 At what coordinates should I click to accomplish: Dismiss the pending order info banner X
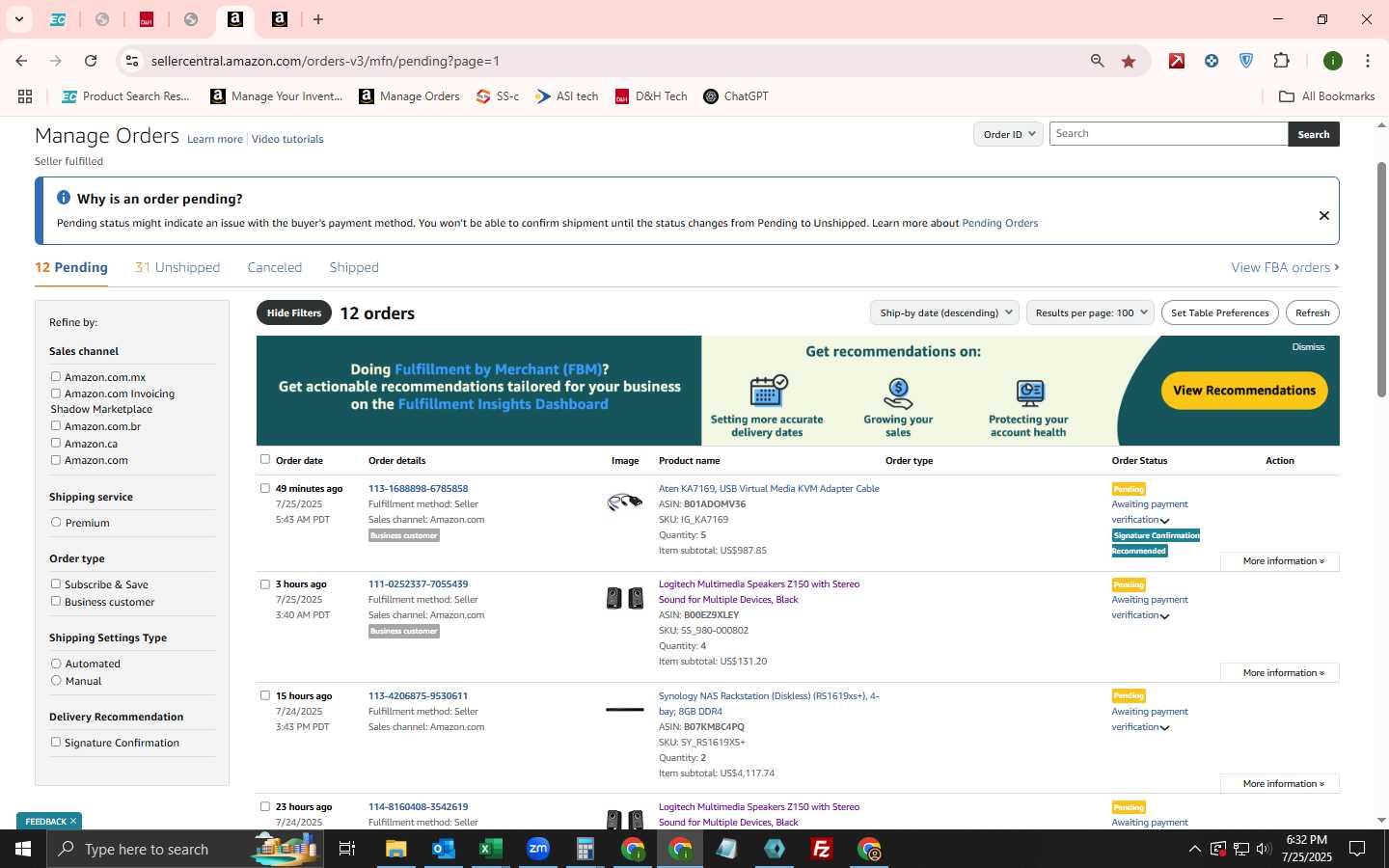tap(1324, 216)
